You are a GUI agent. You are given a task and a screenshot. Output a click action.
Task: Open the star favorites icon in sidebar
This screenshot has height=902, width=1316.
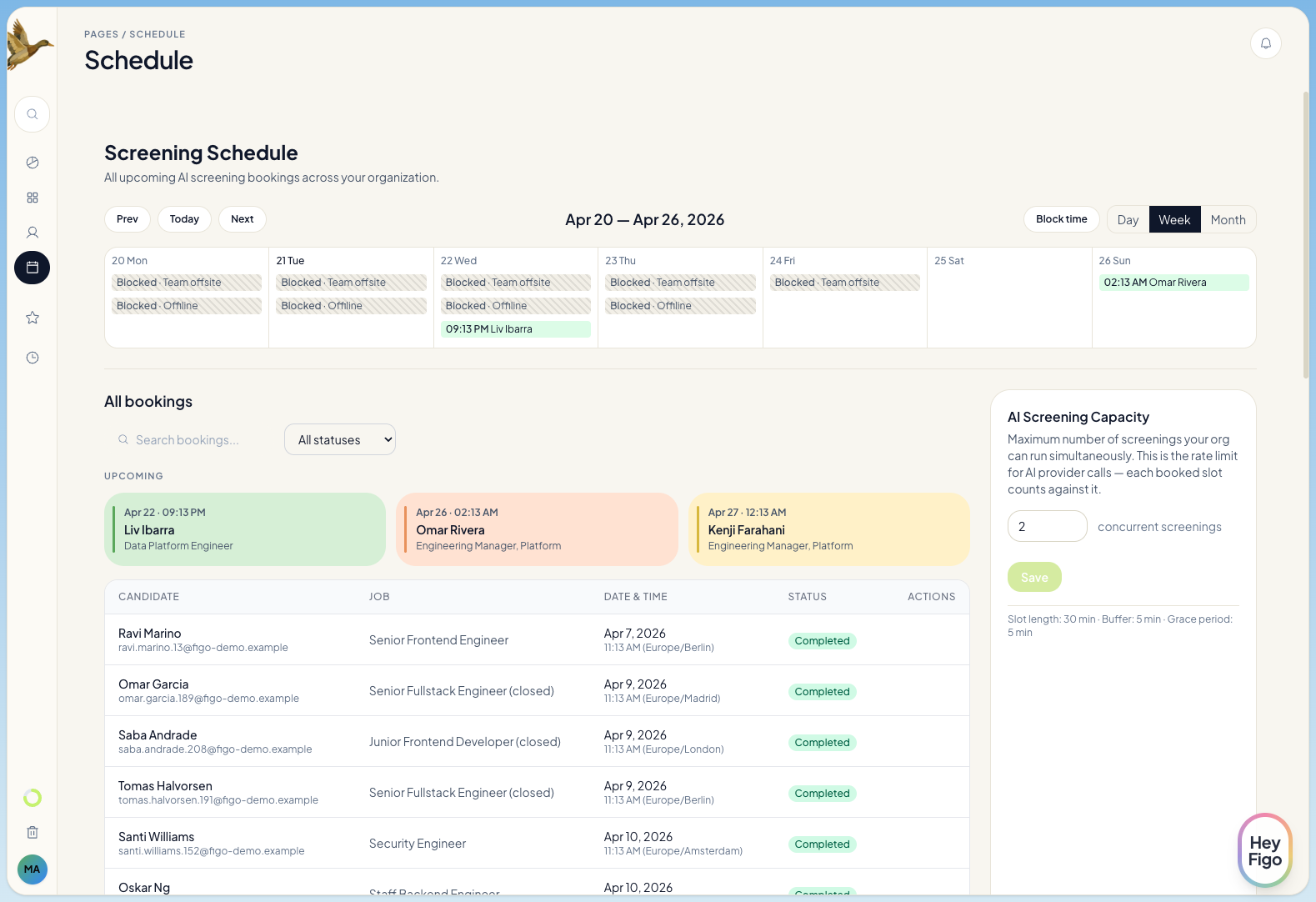pyautogui.click(x=33, y=318)
